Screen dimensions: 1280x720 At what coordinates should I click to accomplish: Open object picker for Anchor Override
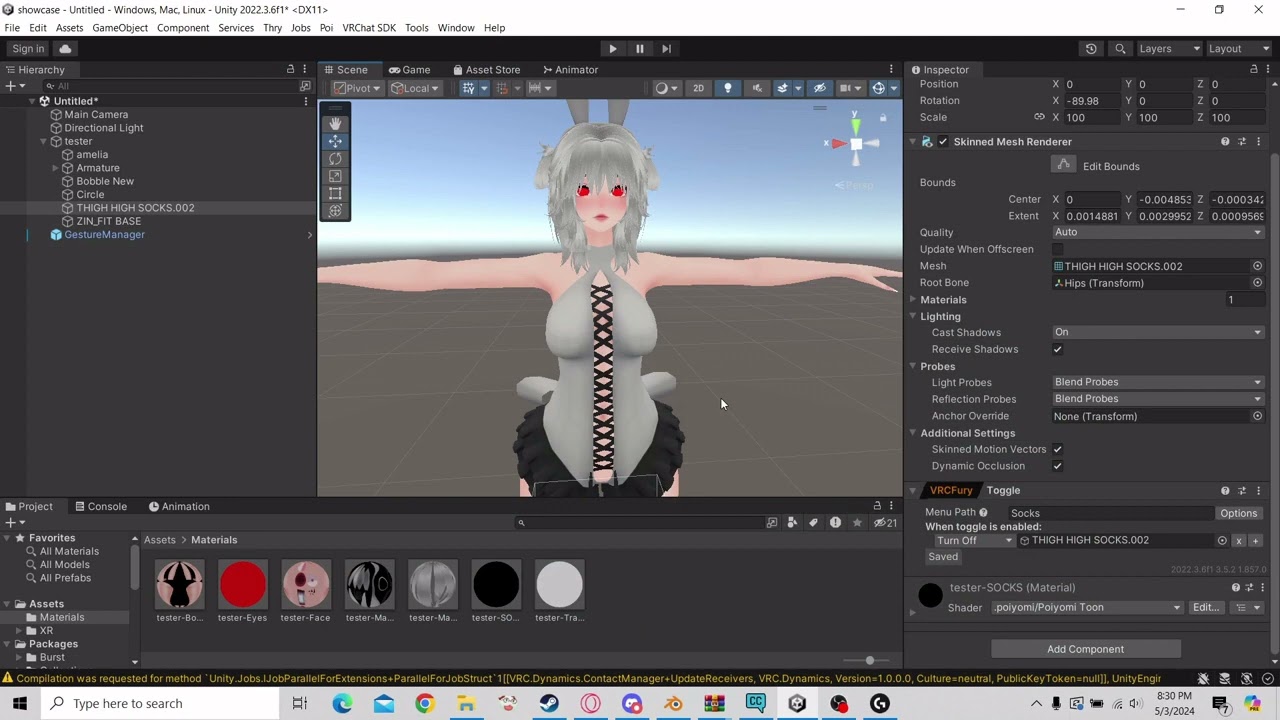(x=1257, y=416)
